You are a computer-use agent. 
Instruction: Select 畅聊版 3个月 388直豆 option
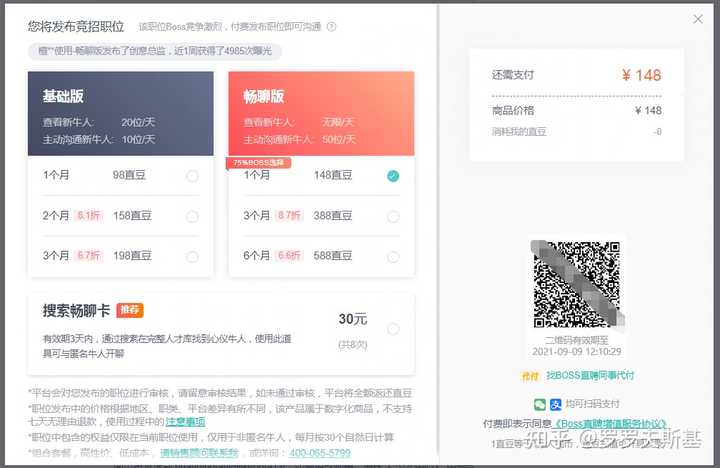click(x=393, y=216)
